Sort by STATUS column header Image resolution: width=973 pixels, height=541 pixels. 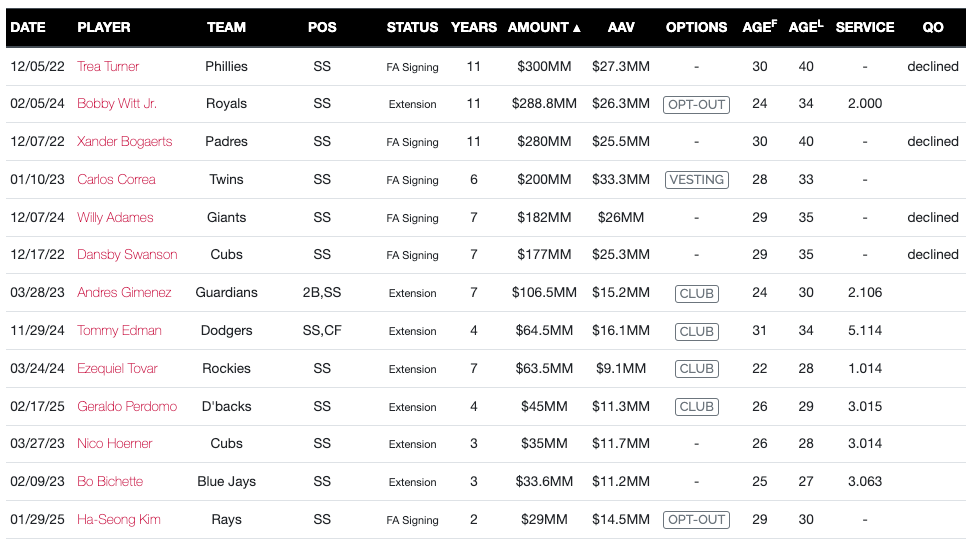[412, 27]
